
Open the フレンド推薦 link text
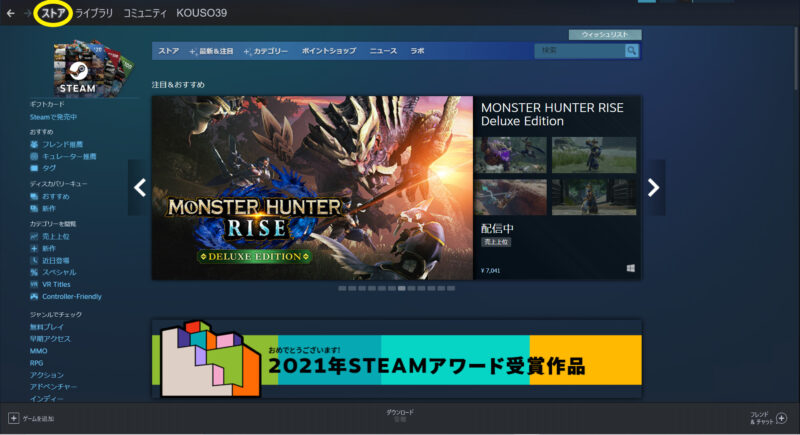coord(62,144)
